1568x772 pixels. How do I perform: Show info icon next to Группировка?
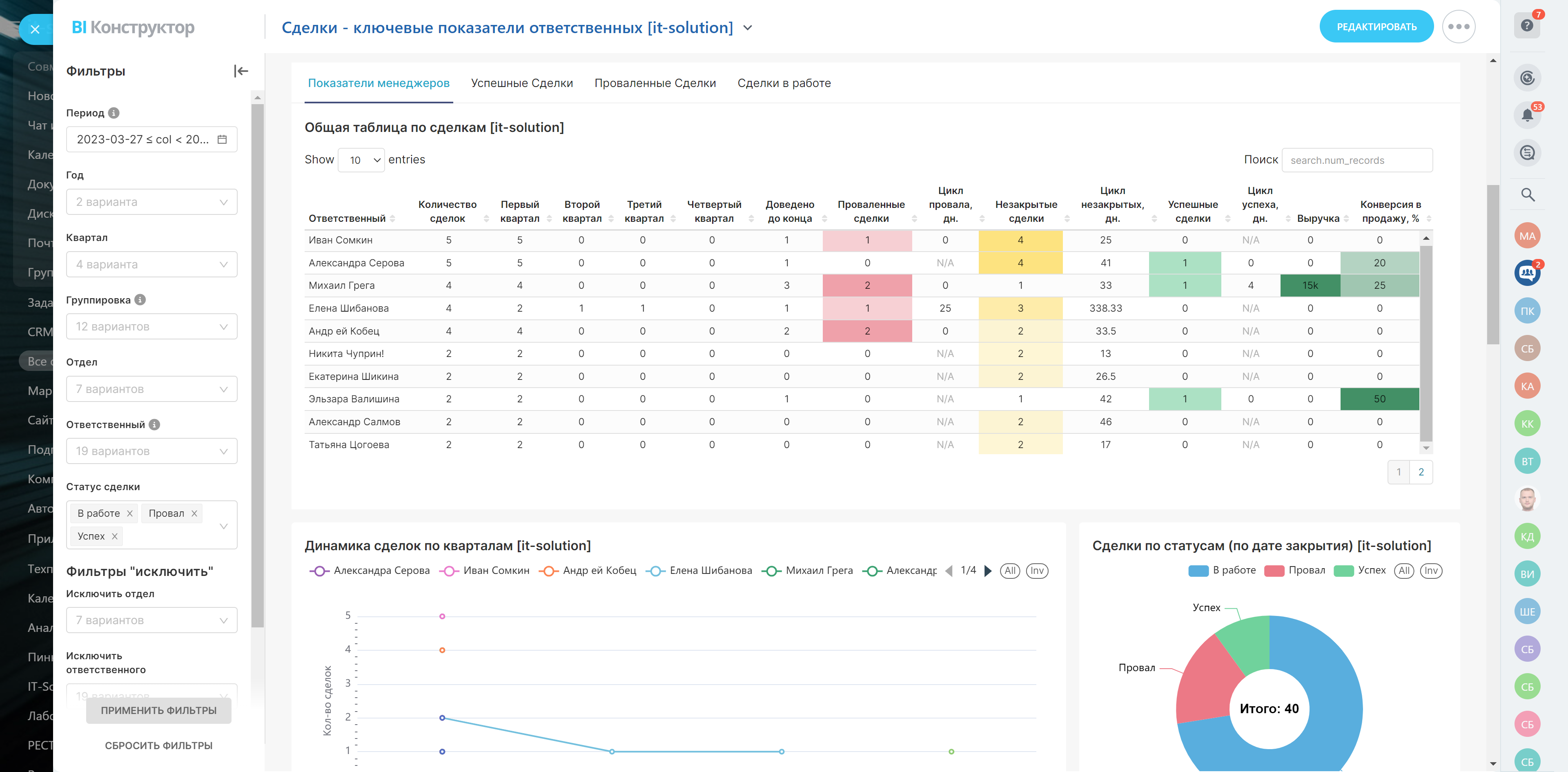pyautogui.click(x=140, y=299)
